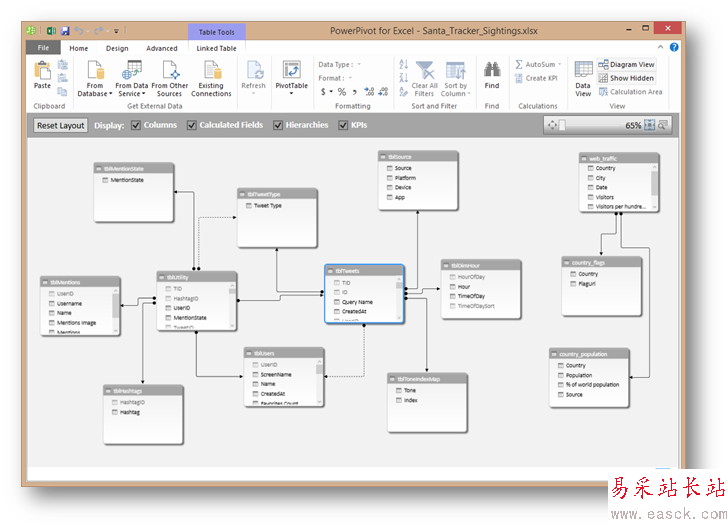Open Calculation Area

coord(630,91)
